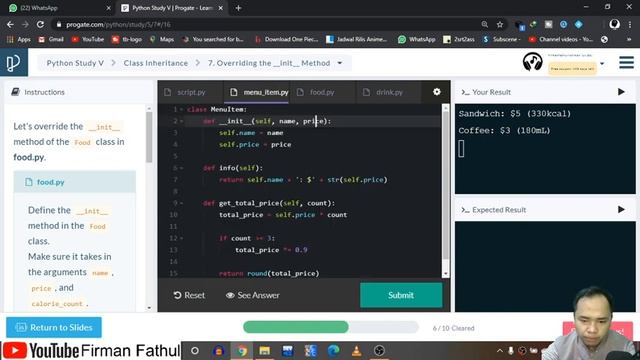Click the lesson progress bar
The width and height of the screenshot is (640, 360).
331,327
